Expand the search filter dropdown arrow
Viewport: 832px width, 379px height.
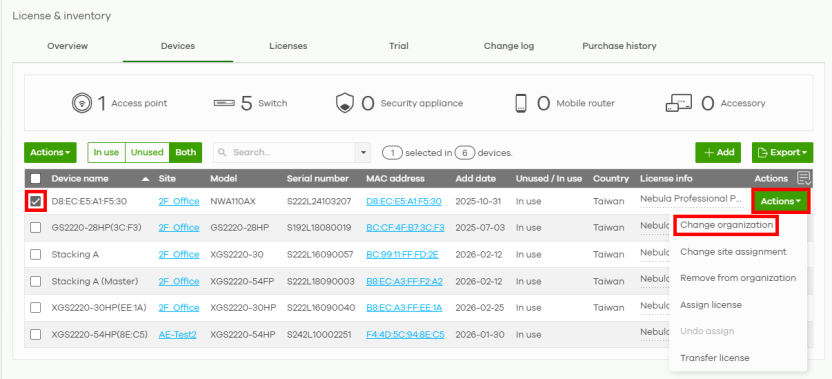(x=363, y=152)
